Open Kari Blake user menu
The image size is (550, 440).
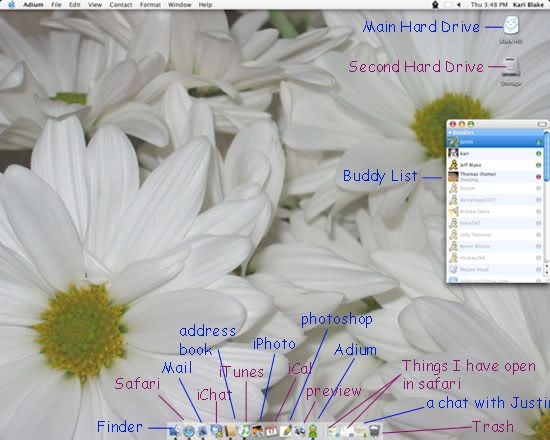click(528, 5)
